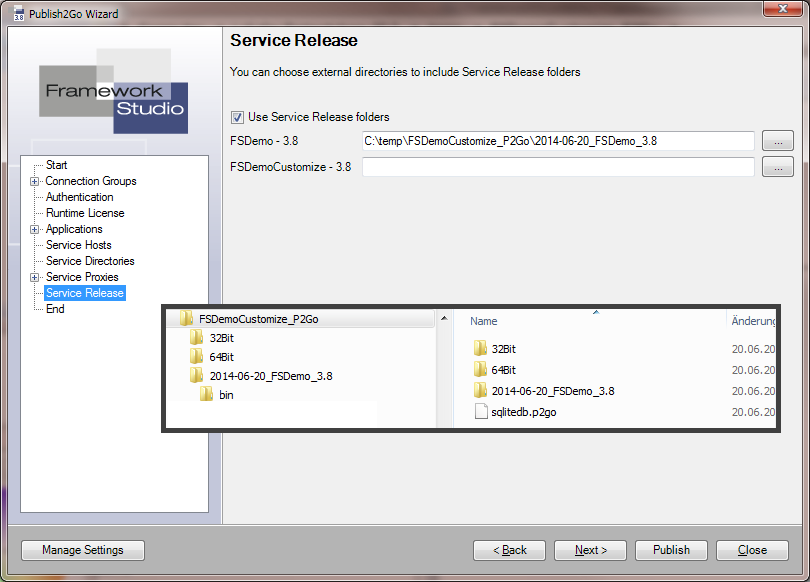810x582 pixels.
Task: Expand the Service Proxies tree node
Action: (x=34, y=277)
